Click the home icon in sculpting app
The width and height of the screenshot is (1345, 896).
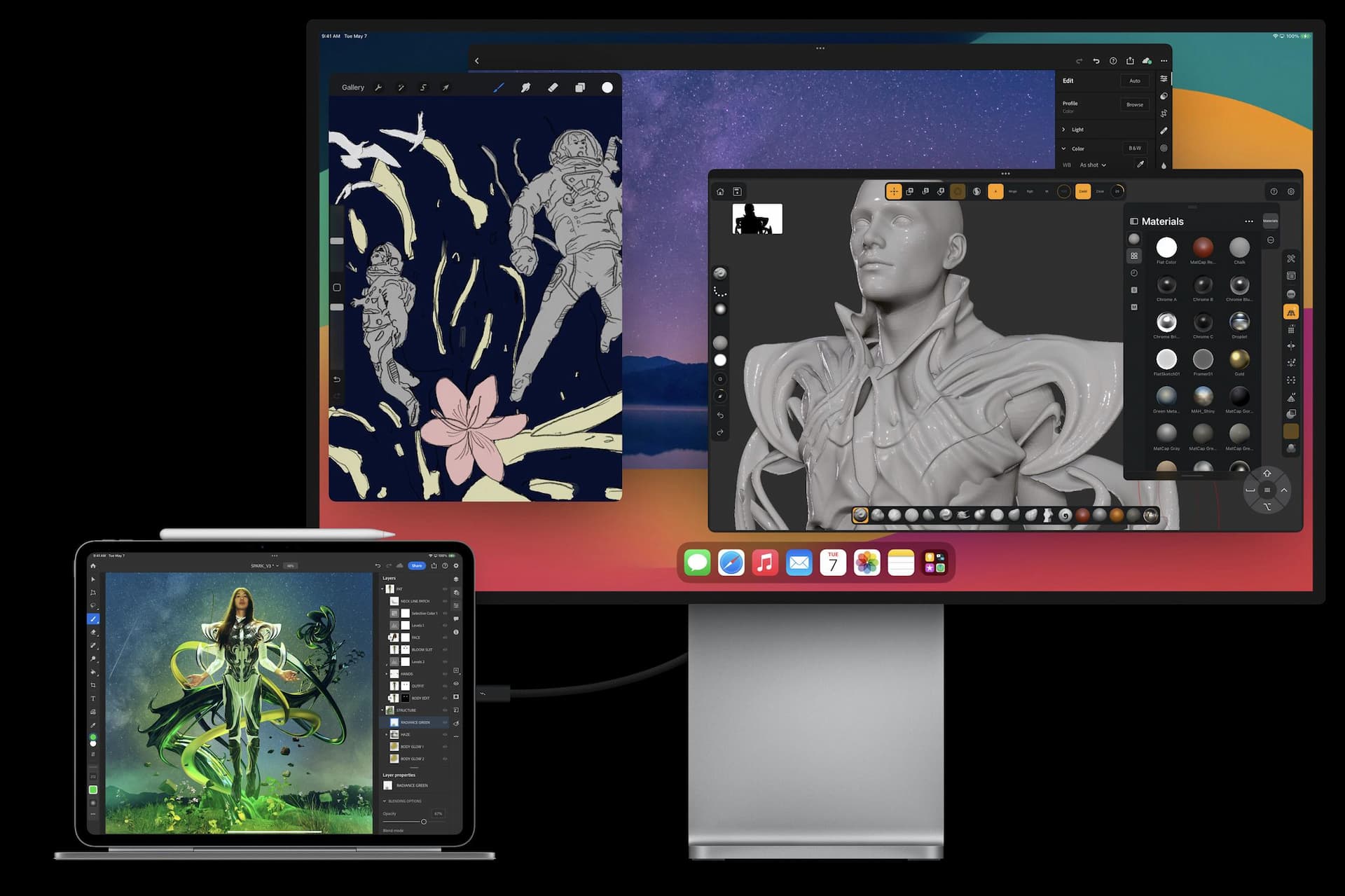pos(720,191)
